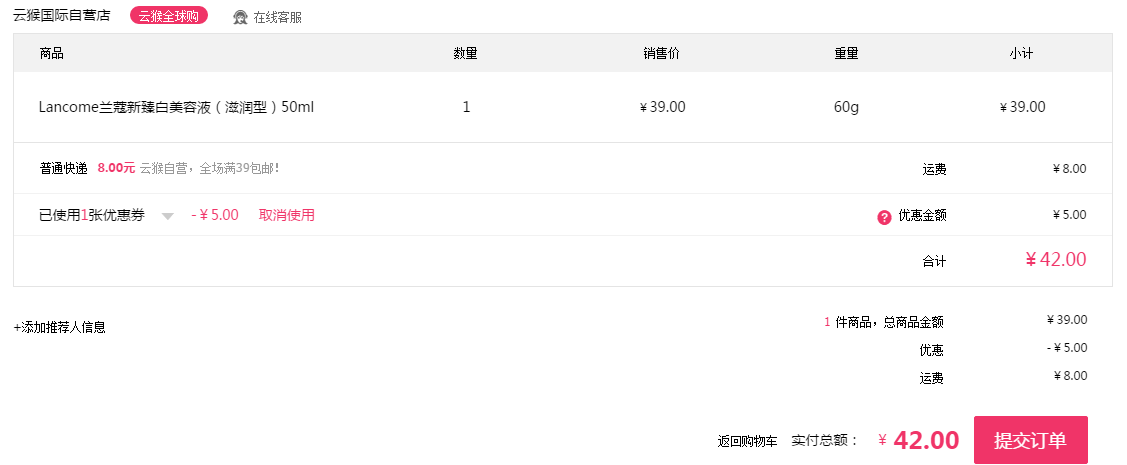Open the Lancome 兰蔻新臻白美容液 product link
The image size is (1127, 465).
tap(176, 107)
